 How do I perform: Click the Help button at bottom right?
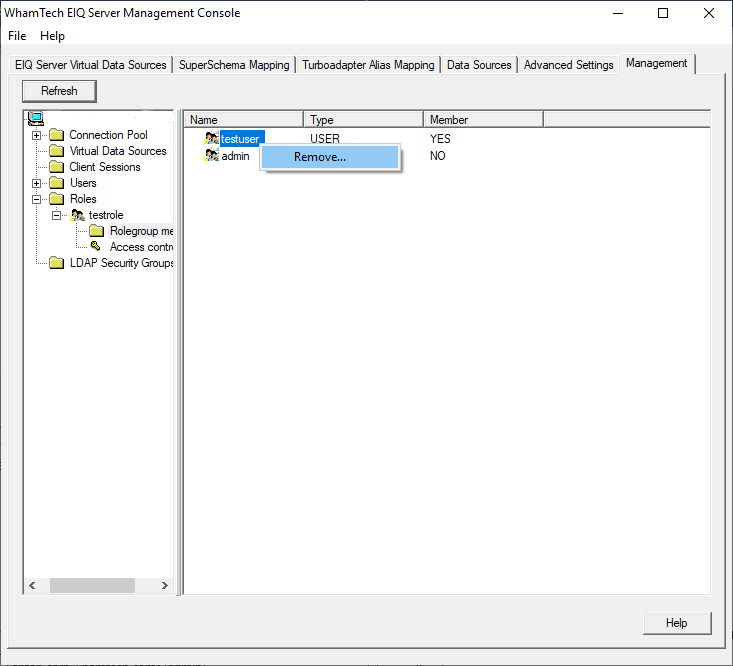[x=676, y=623]
